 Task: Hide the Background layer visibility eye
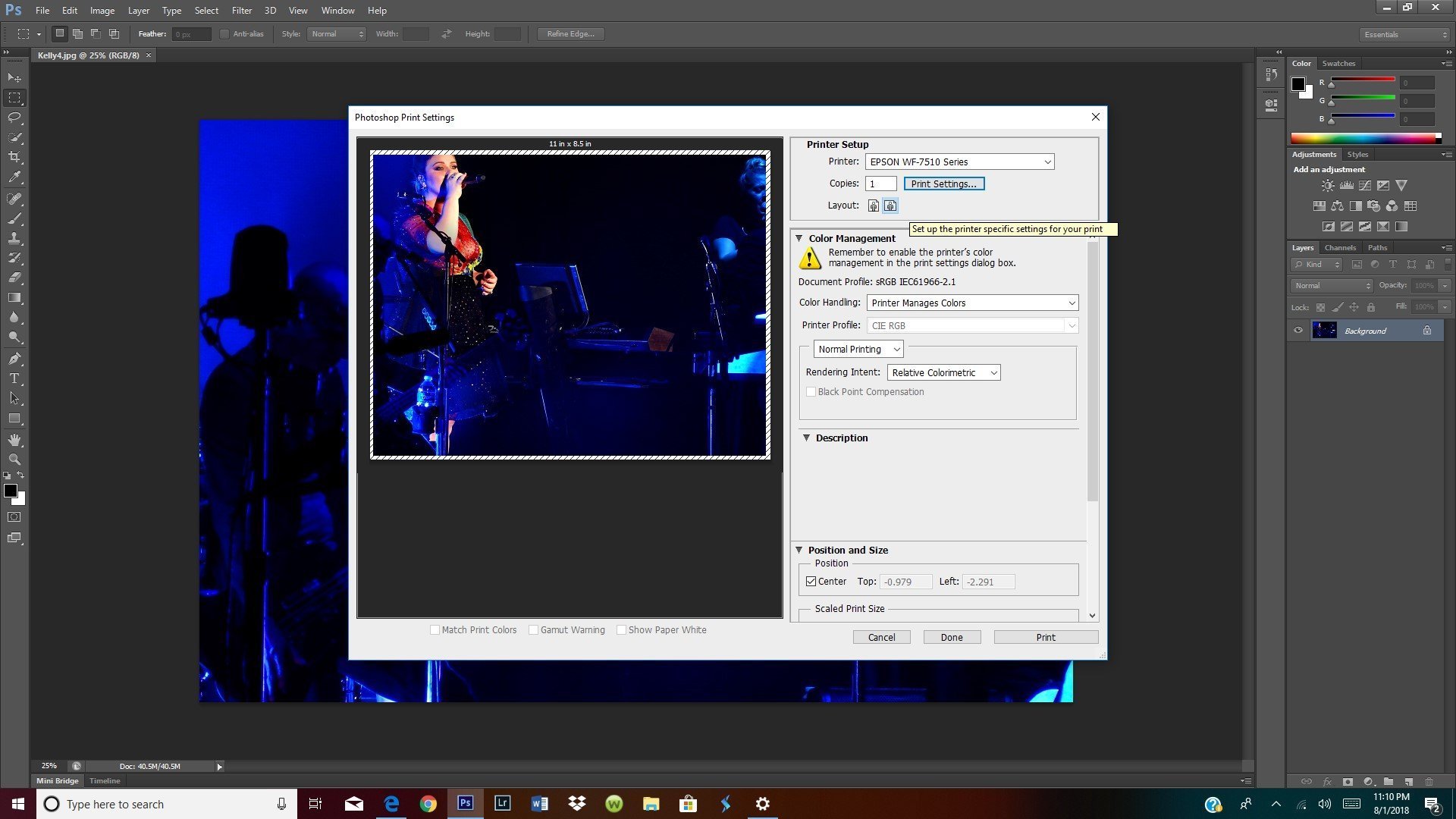1298,331
